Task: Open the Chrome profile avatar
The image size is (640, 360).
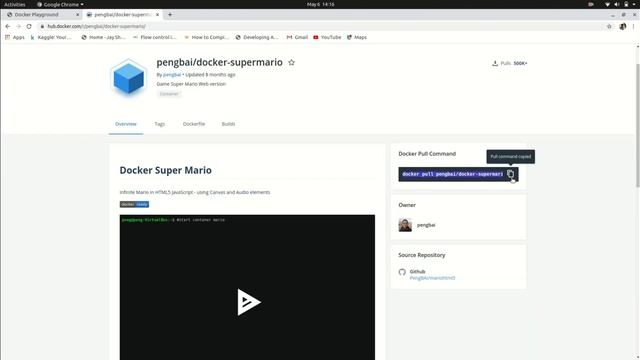Action: point(622,26)
